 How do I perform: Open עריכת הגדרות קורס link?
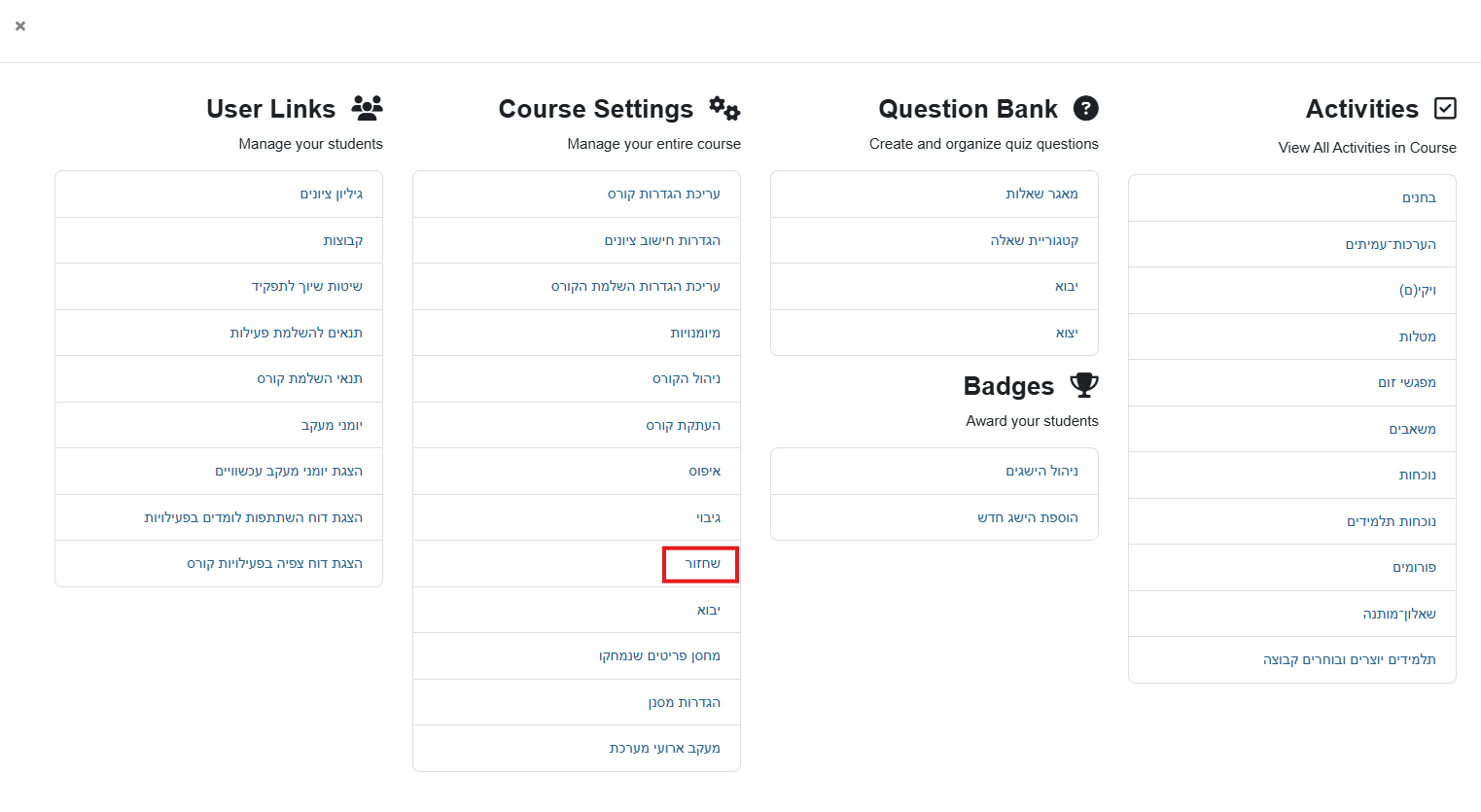[663, 194]
